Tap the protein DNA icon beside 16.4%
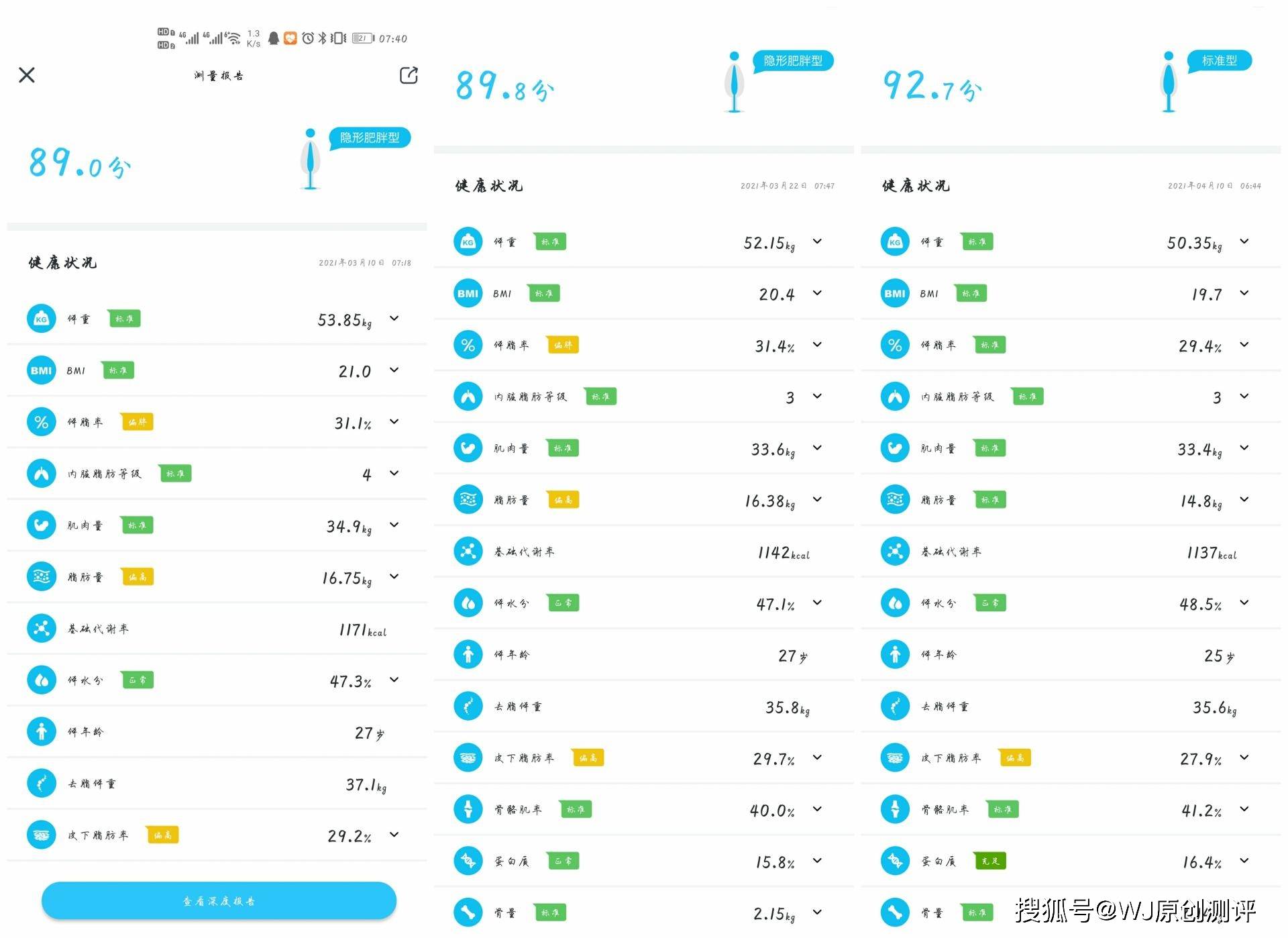This screenshot has width=1288, height=938. pyautogui.click(x=894, y=861)
